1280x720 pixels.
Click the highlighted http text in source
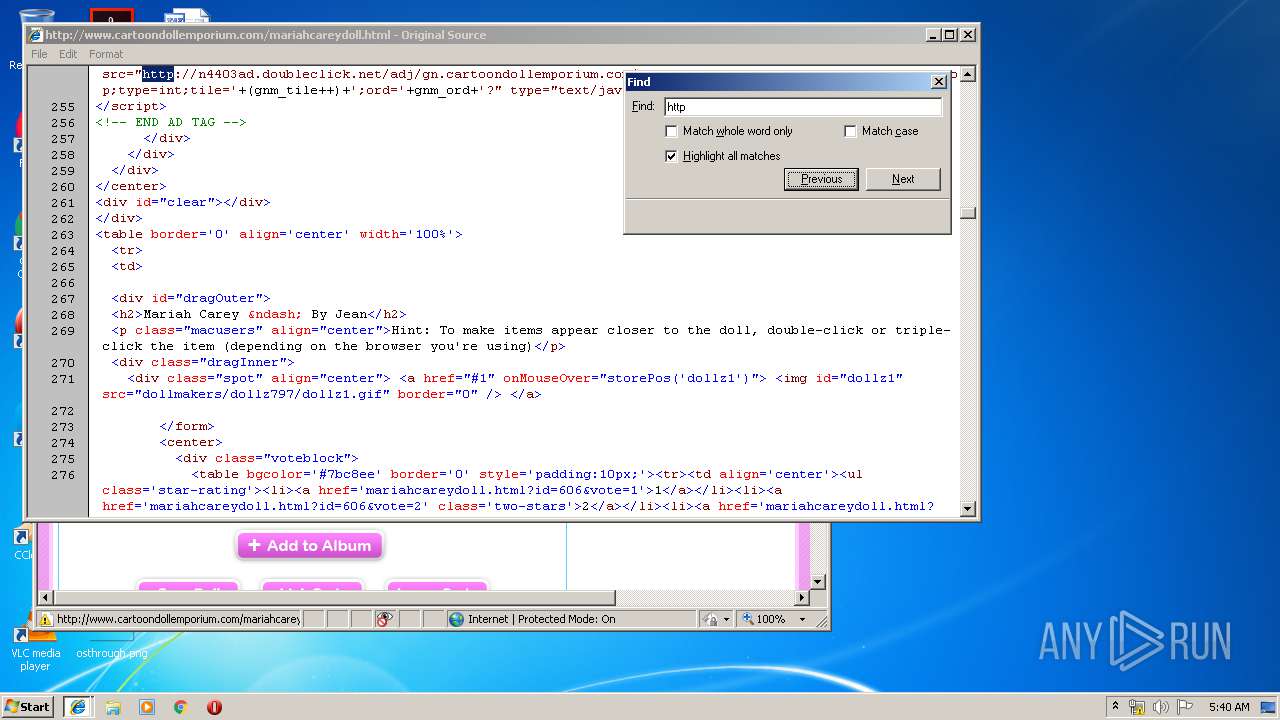click(158, 74)
